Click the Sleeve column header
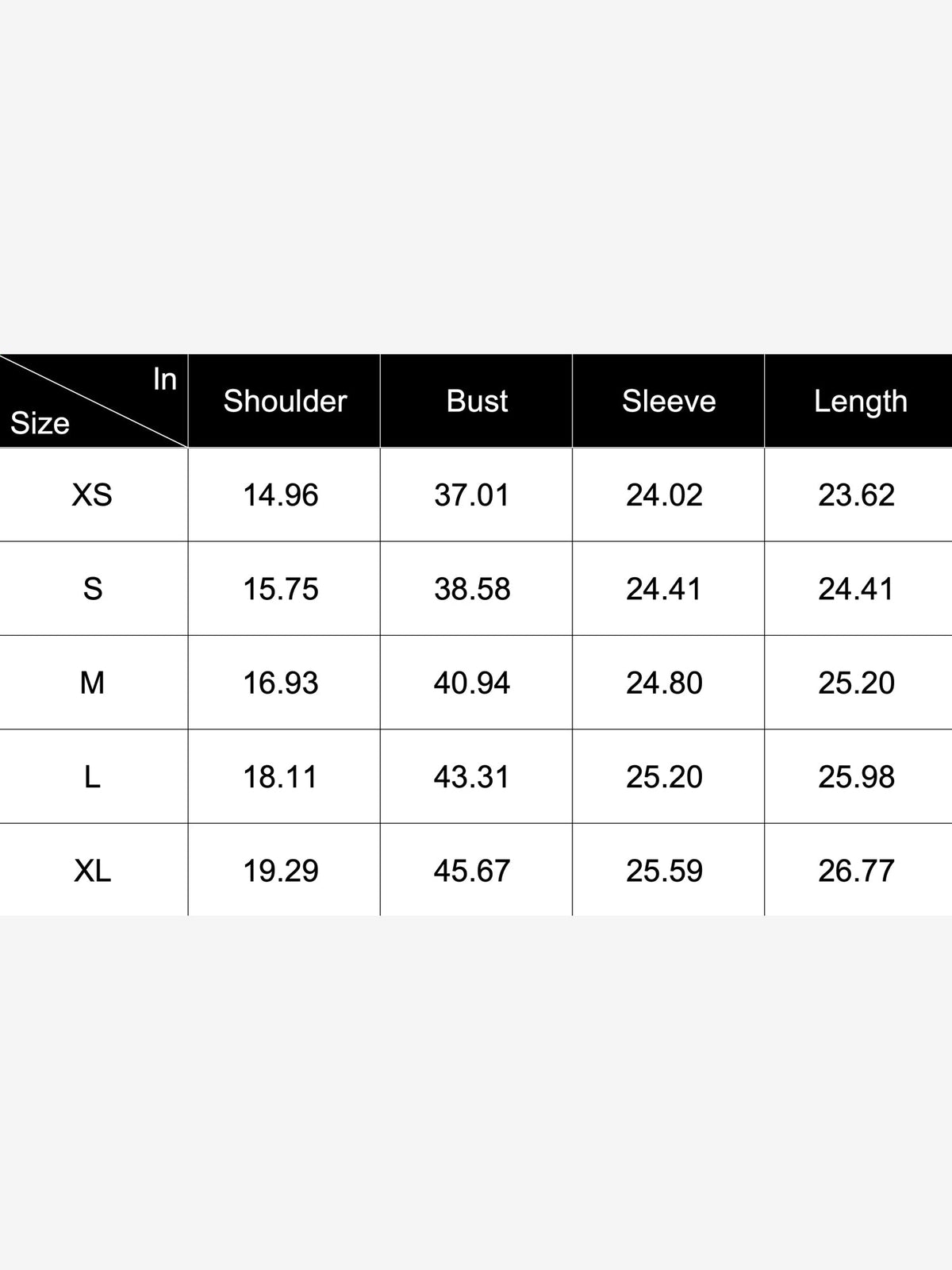Screen dimensions: 952x1270 (669, 401)
